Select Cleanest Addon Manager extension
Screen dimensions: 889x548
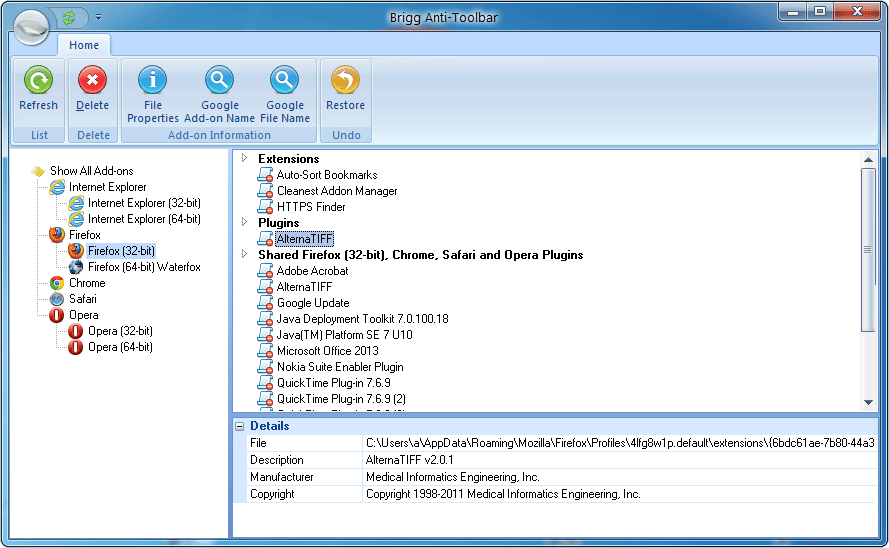click(x=337, y=191)
